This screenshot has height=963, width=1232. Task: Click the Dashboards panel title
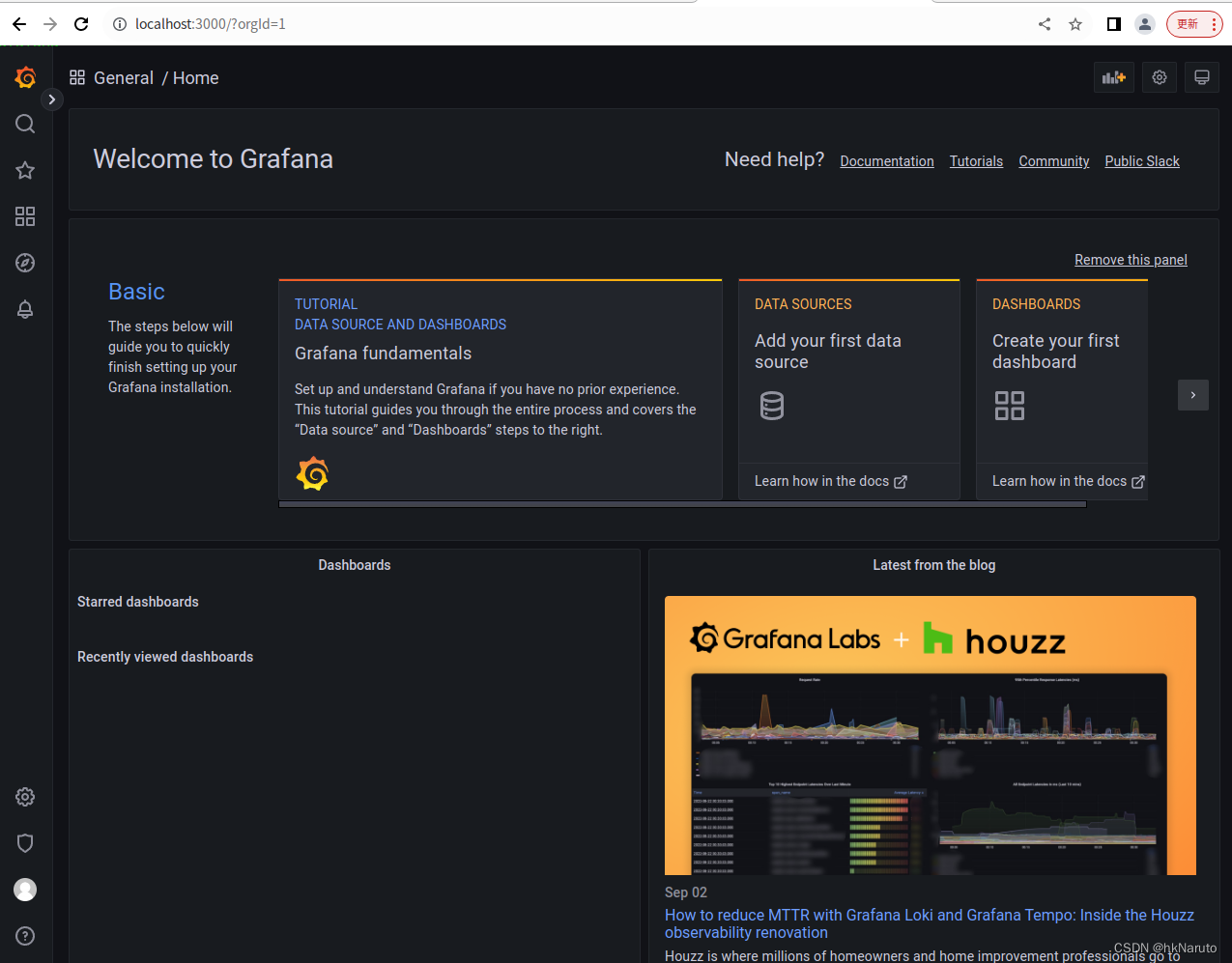[355, 565]
